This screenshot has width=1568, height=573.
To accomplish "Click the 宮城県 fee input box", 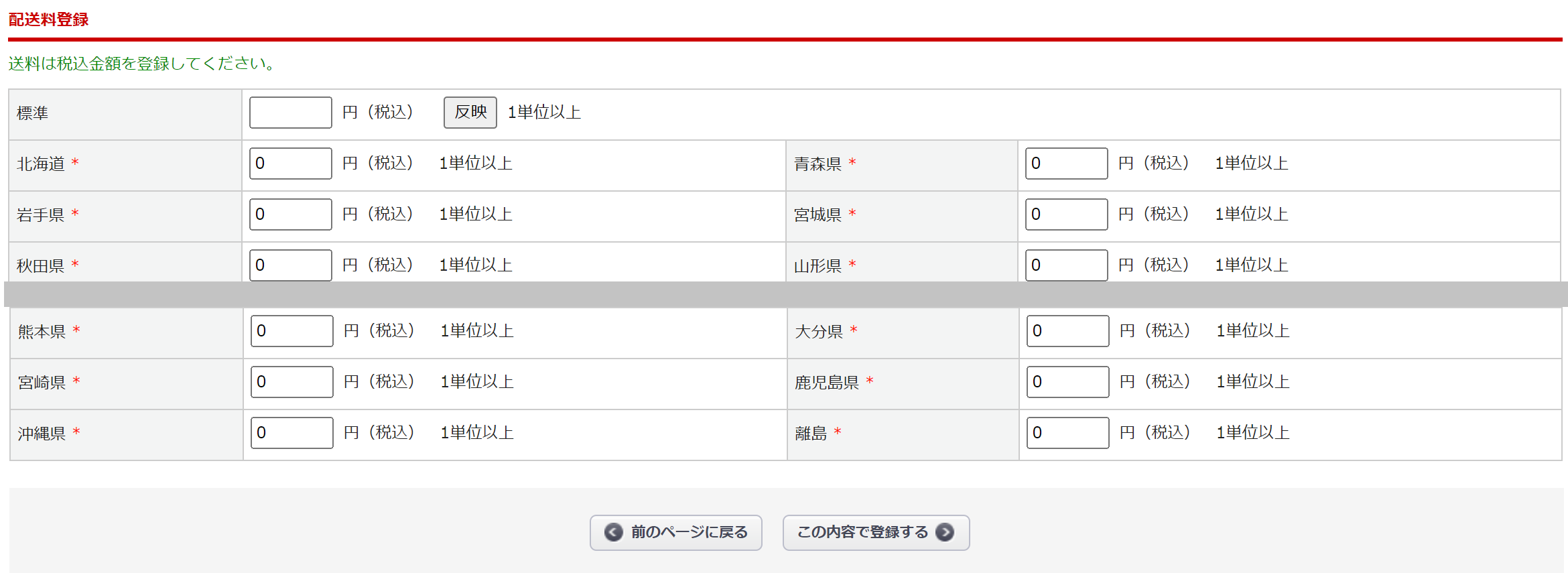I will pyautogui.click(x=1065, y=214).
